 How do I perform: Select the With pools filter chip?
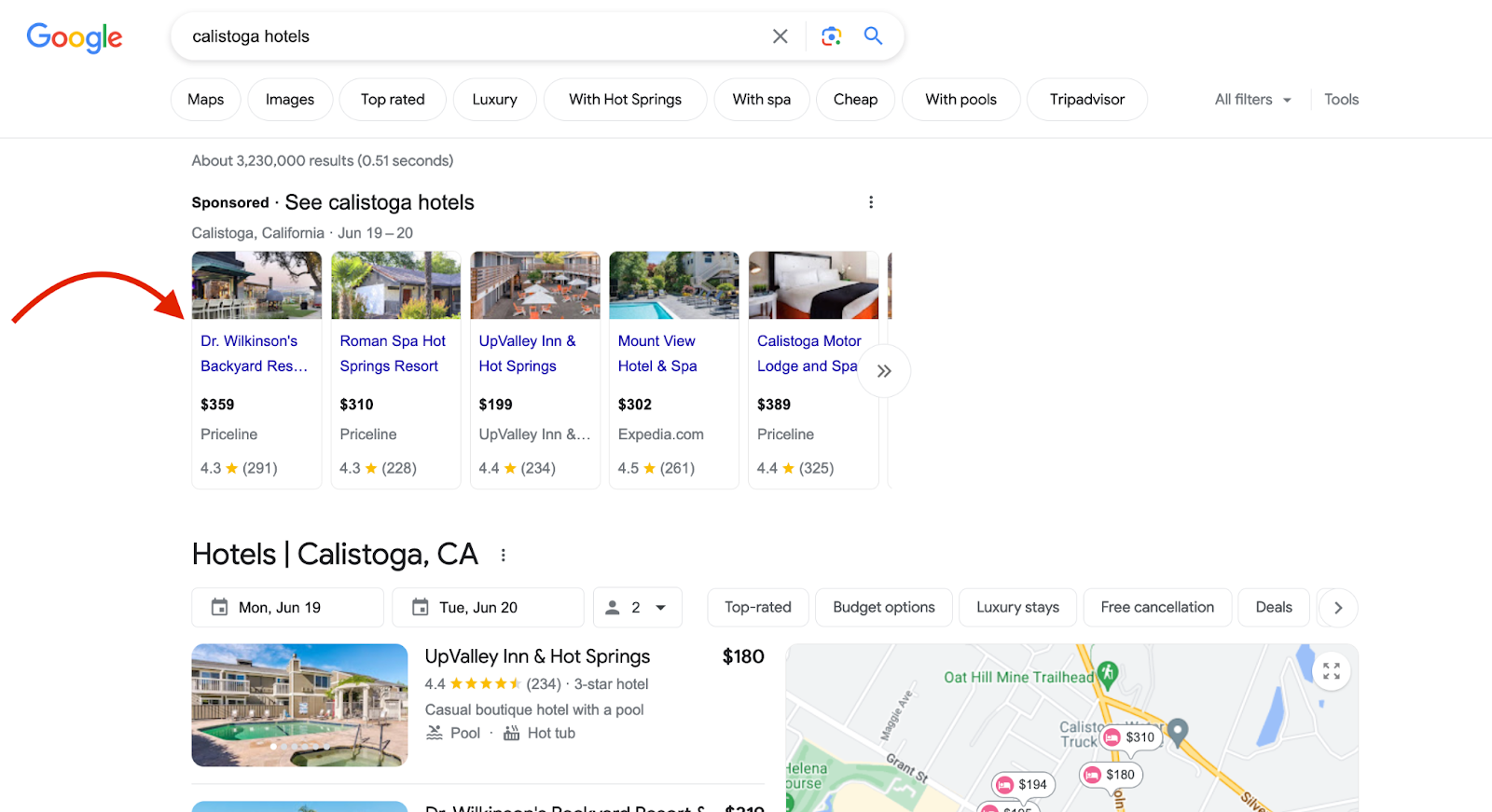(x=960, y=100)
